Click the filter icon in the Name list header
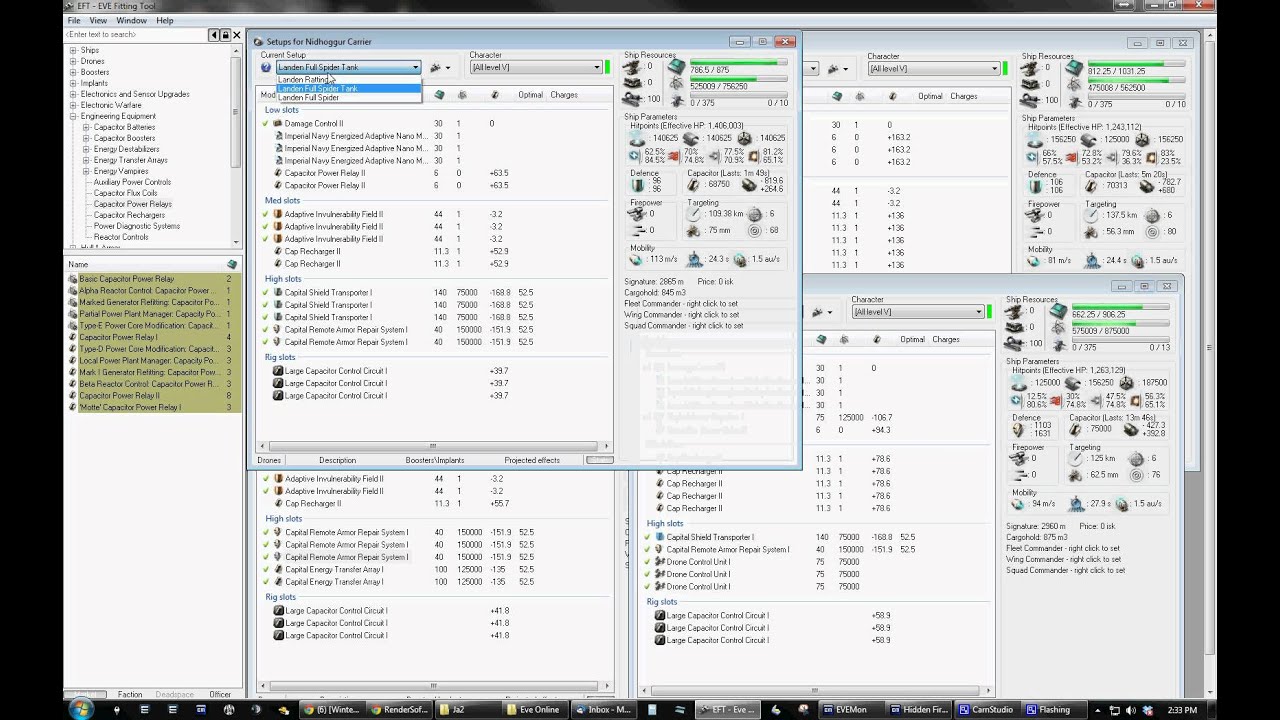This screenshot has width=1280, height=720. [232, 264]
